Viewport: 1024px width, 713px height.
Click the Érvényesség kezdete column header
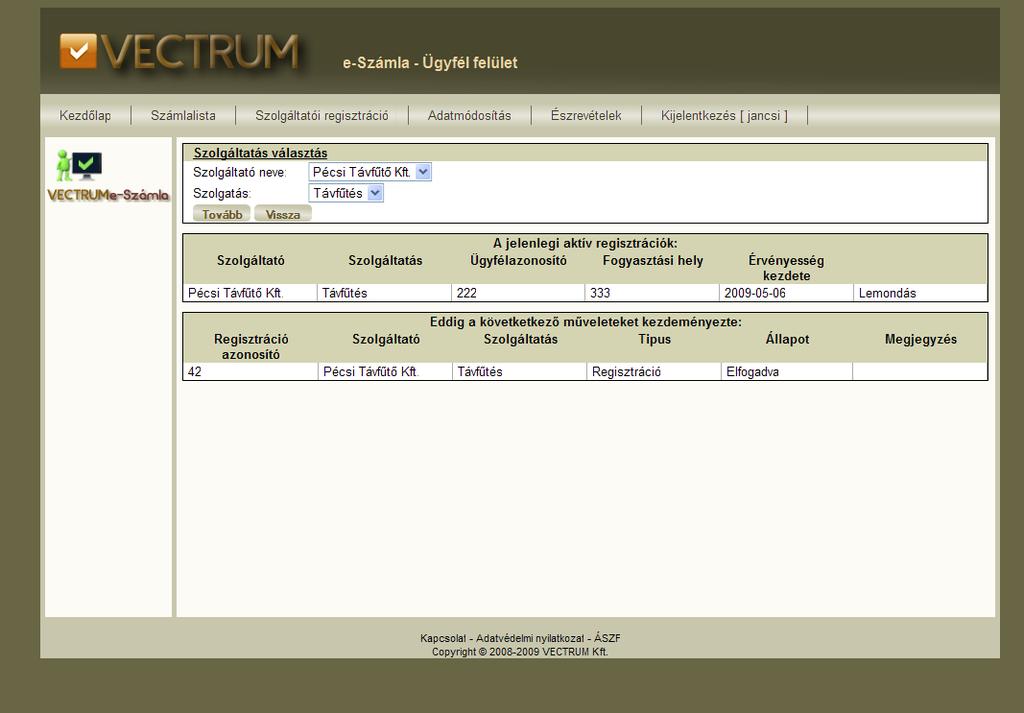pyautogui.click(x=786, y=268)
